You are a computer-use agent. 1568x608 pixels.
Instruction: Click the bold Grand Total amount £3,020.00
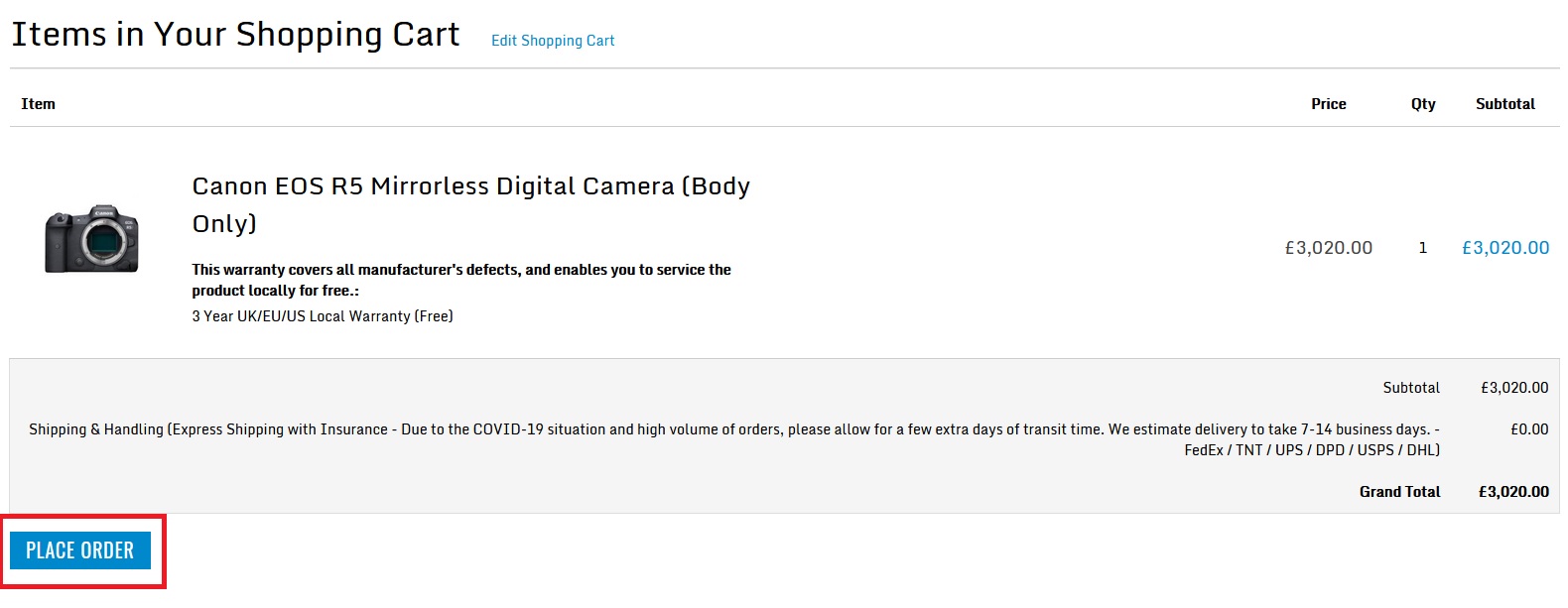click(1513, 492)
